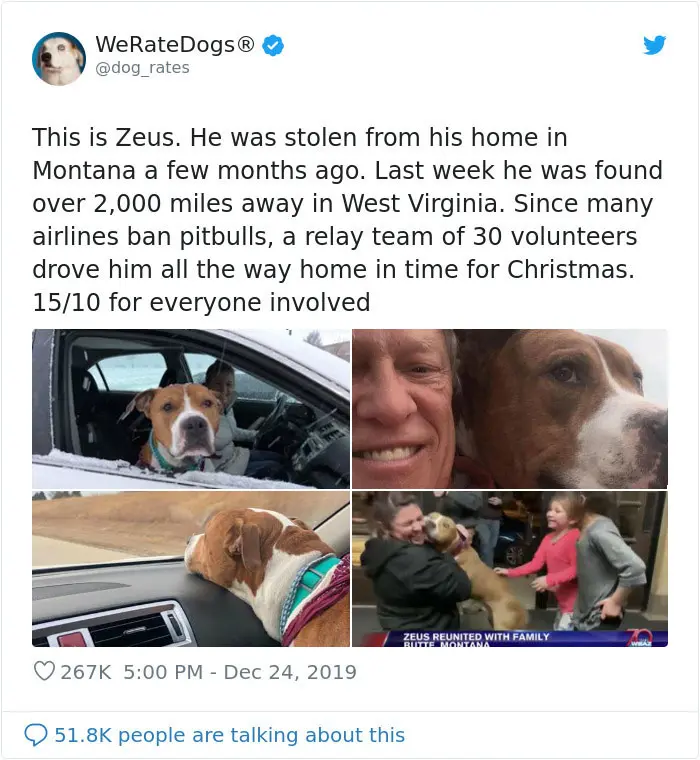Open photo of Zeus resting on dashboard

[191, 569]
